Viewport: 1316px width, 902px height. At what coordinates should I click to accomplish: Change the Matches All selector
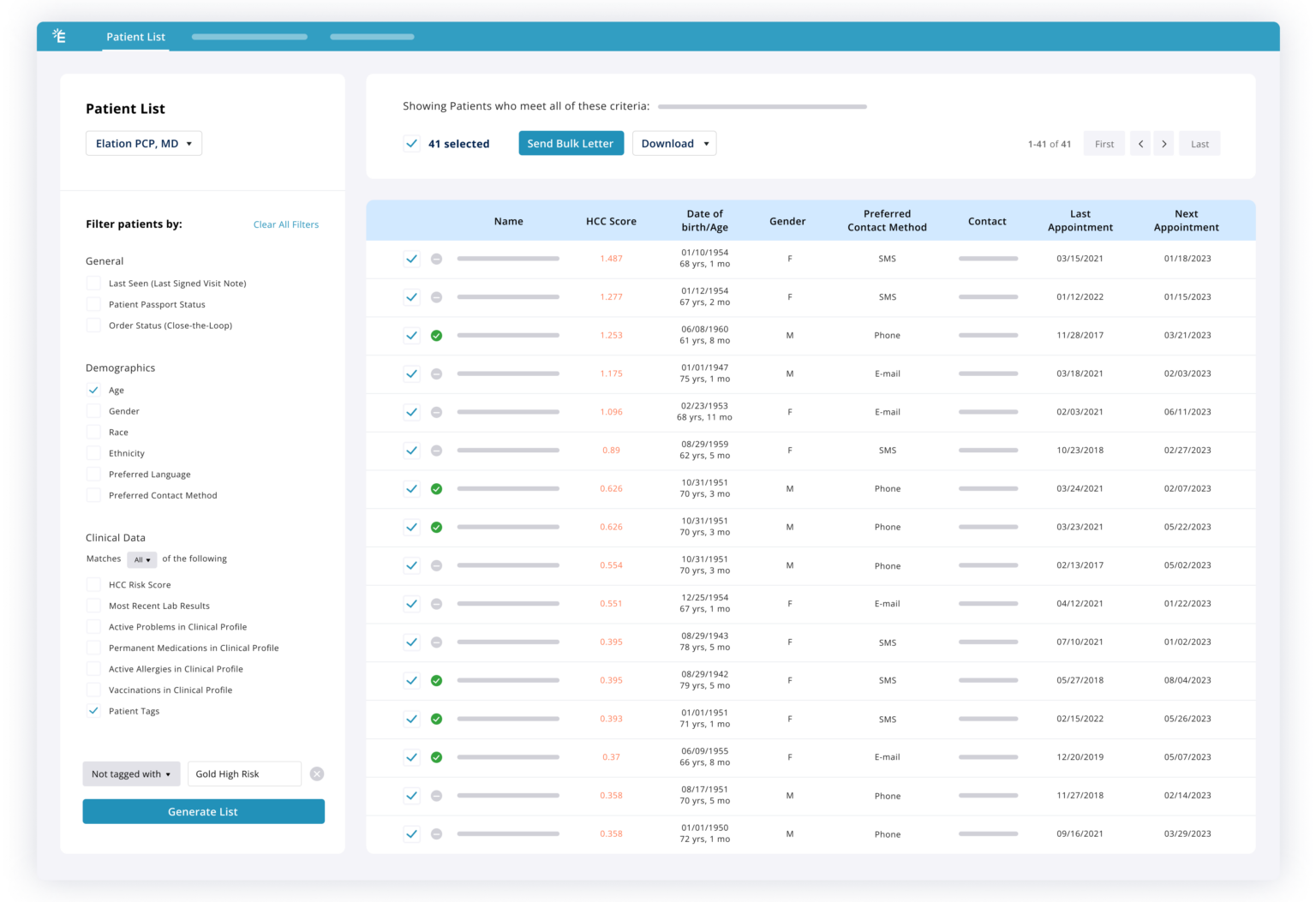tap(141, 559)
